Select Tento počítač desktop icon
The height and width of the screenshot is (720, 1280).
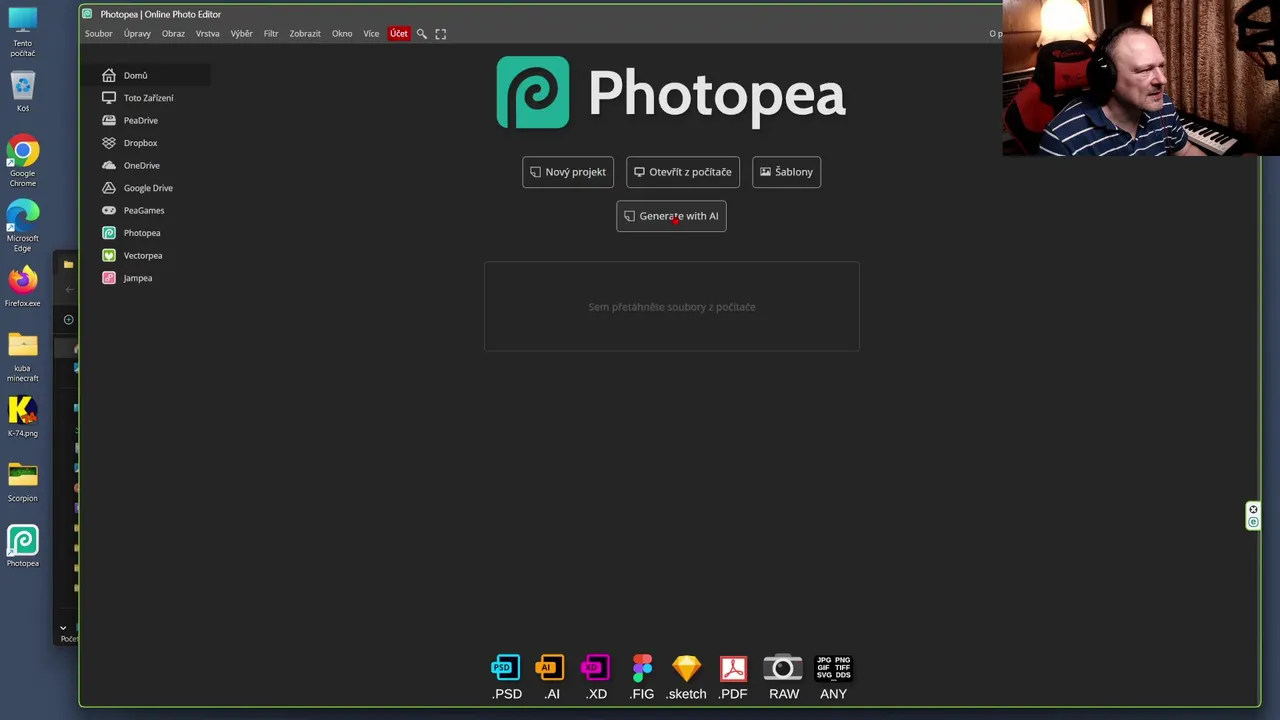[23, 32]
